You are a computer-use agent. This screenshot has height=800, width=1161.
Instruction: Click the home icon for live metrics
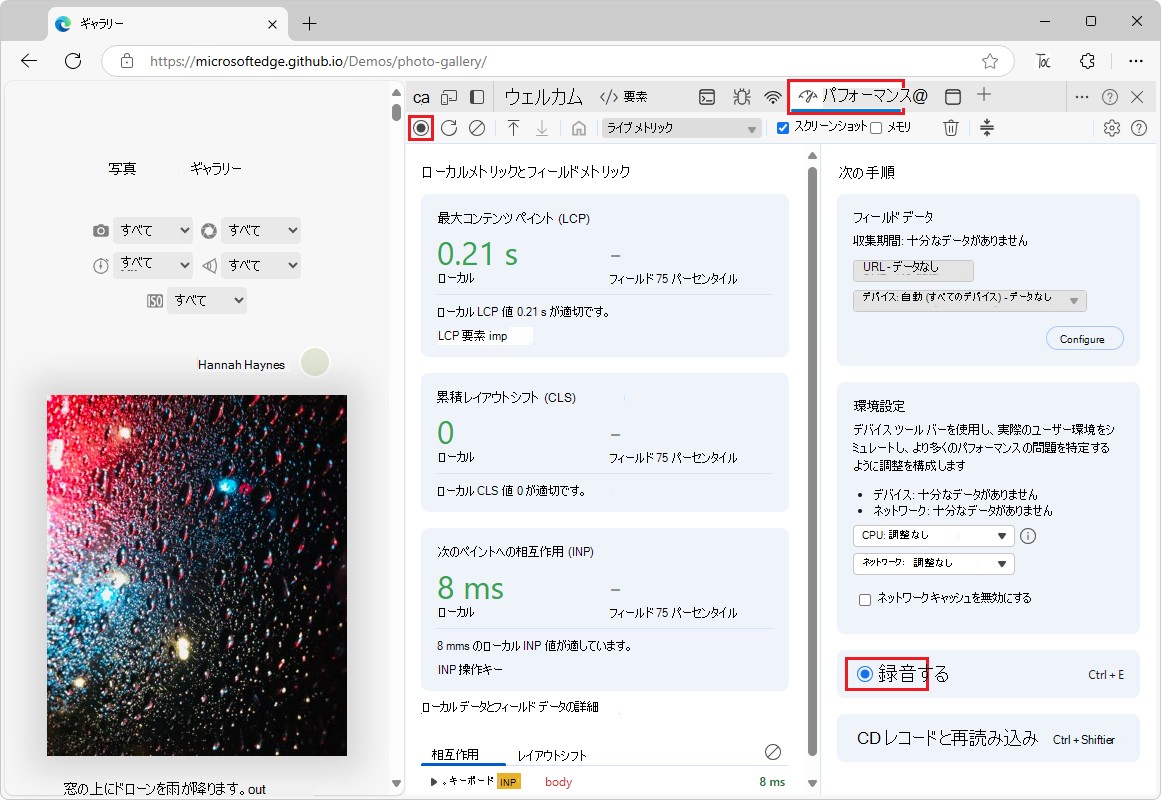point(578,127)
